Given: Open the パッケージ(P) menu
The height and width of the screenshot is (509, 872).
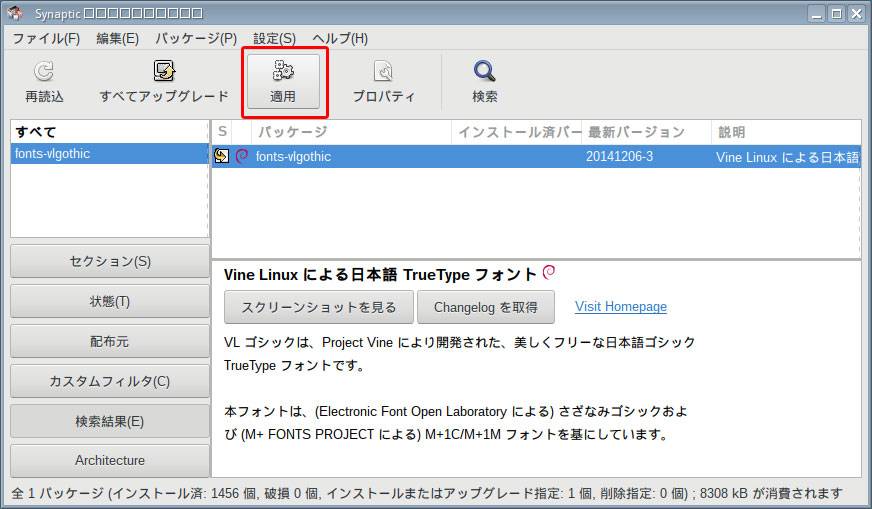Looking at the screenshot, I should pos(196,38).
